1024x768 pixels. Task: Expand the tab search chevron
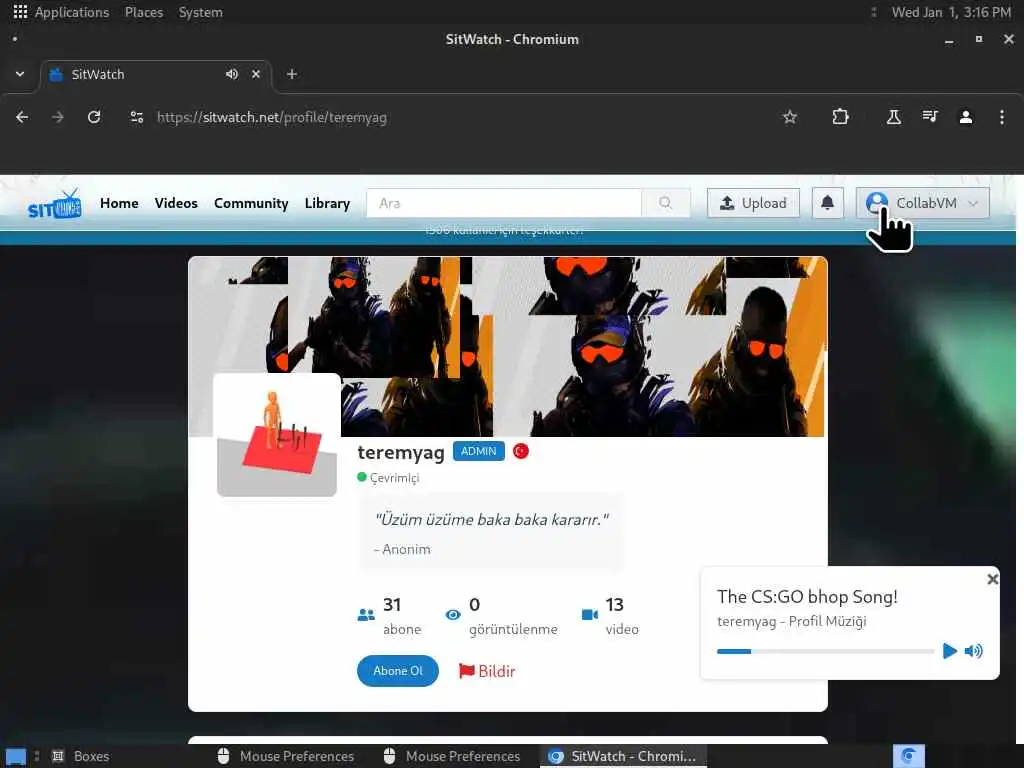point(20,74)
